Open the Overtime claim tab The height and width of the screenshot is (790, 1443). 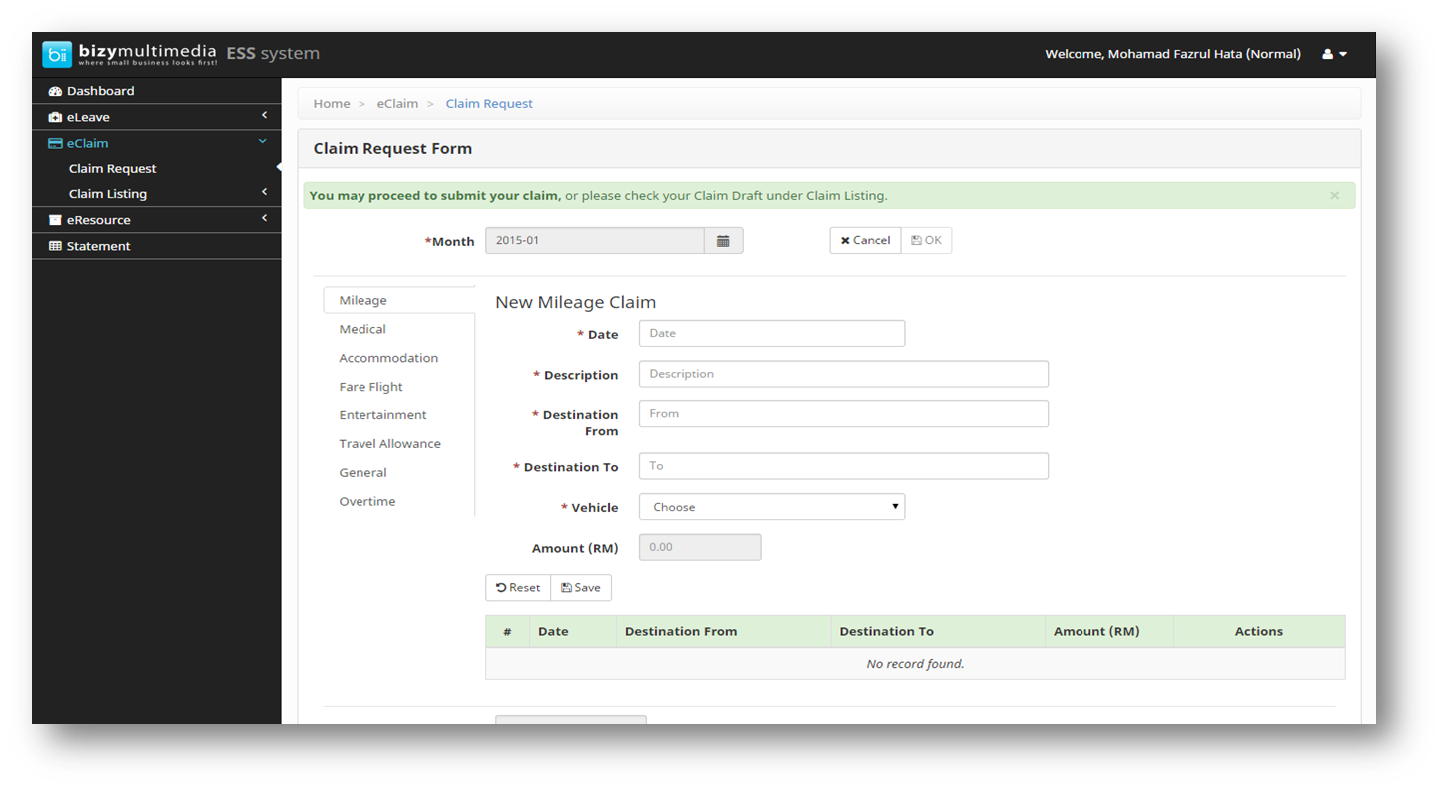(x=367, y=501)
